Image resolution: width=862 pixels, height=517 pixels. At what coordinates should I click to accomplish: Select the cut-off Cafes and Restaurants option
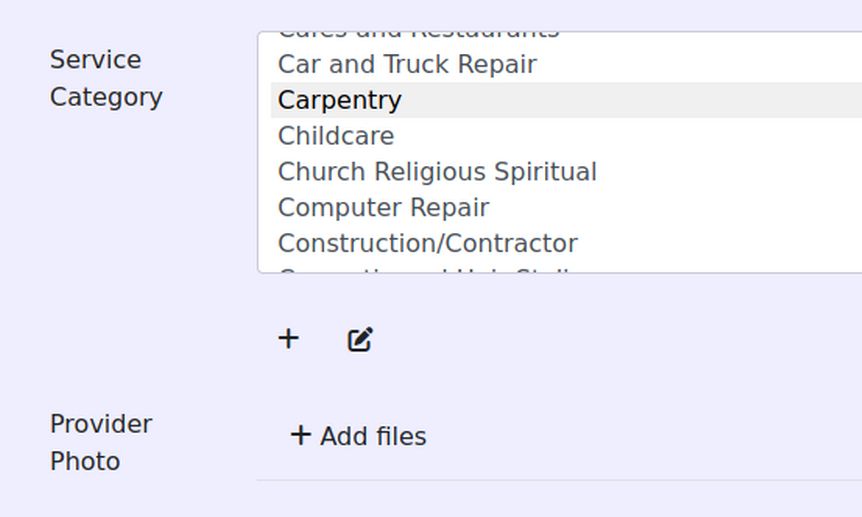tap(418, 36)
